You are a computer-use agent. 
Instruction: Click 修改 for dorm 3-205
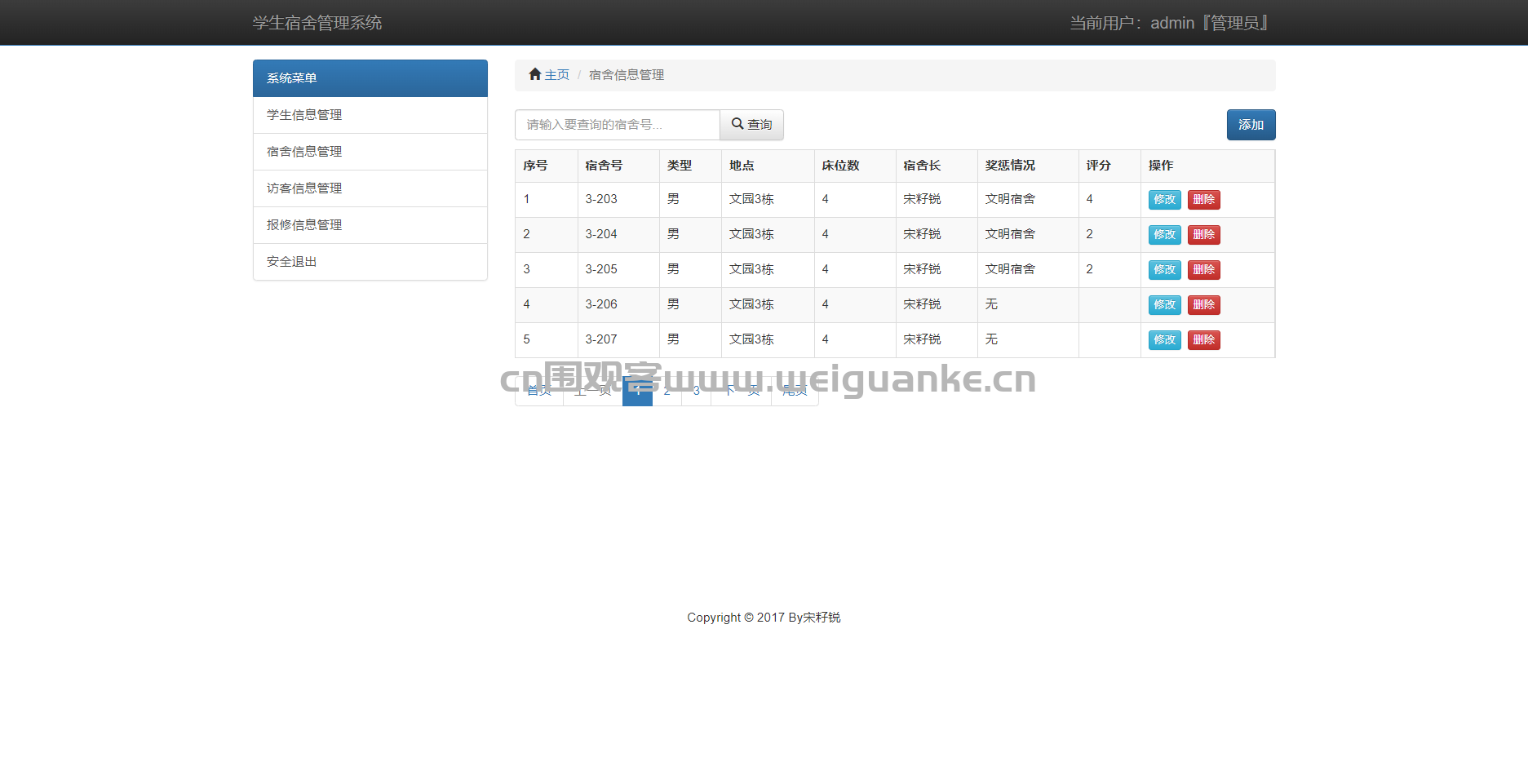coord(1164,270)
